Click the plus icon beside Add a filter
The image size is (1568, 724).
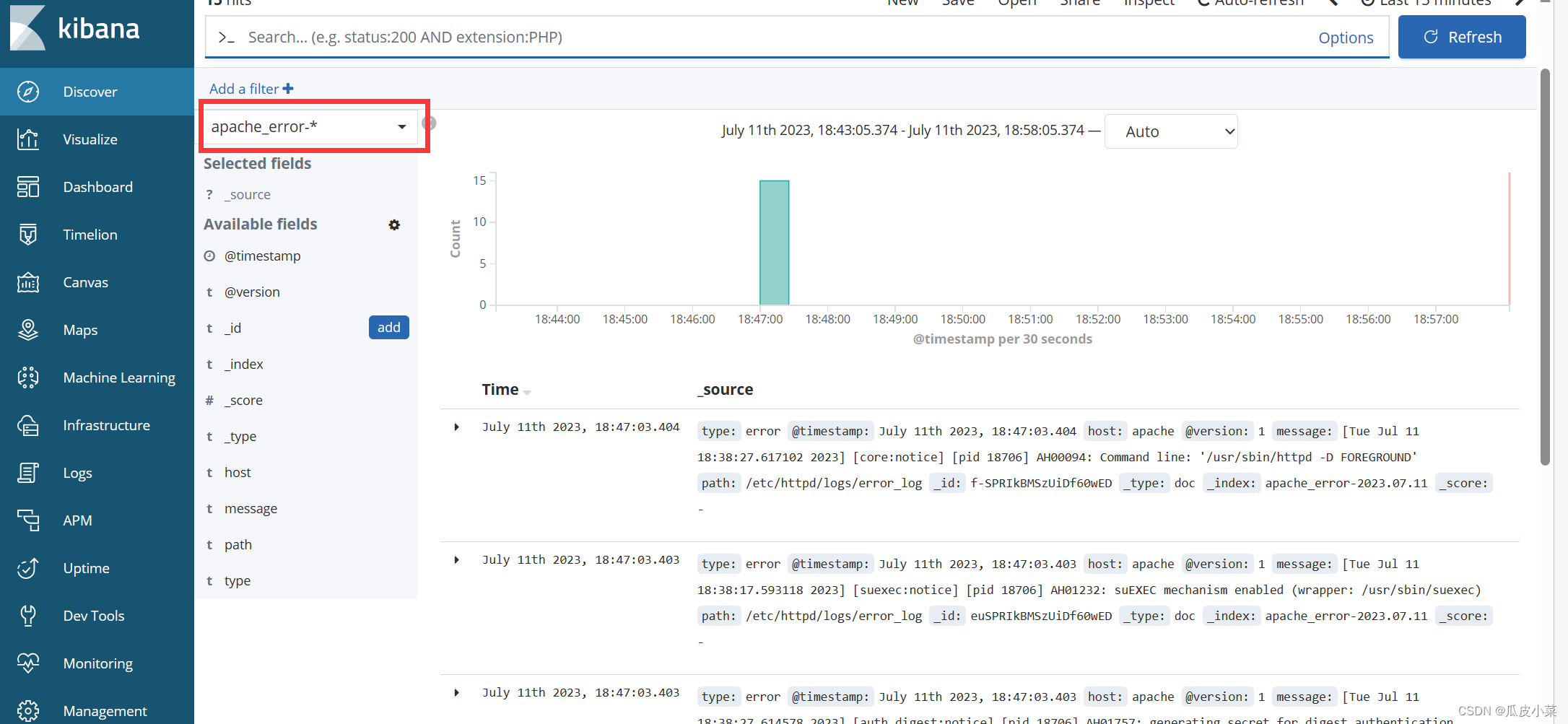click(x=288, y=89)
